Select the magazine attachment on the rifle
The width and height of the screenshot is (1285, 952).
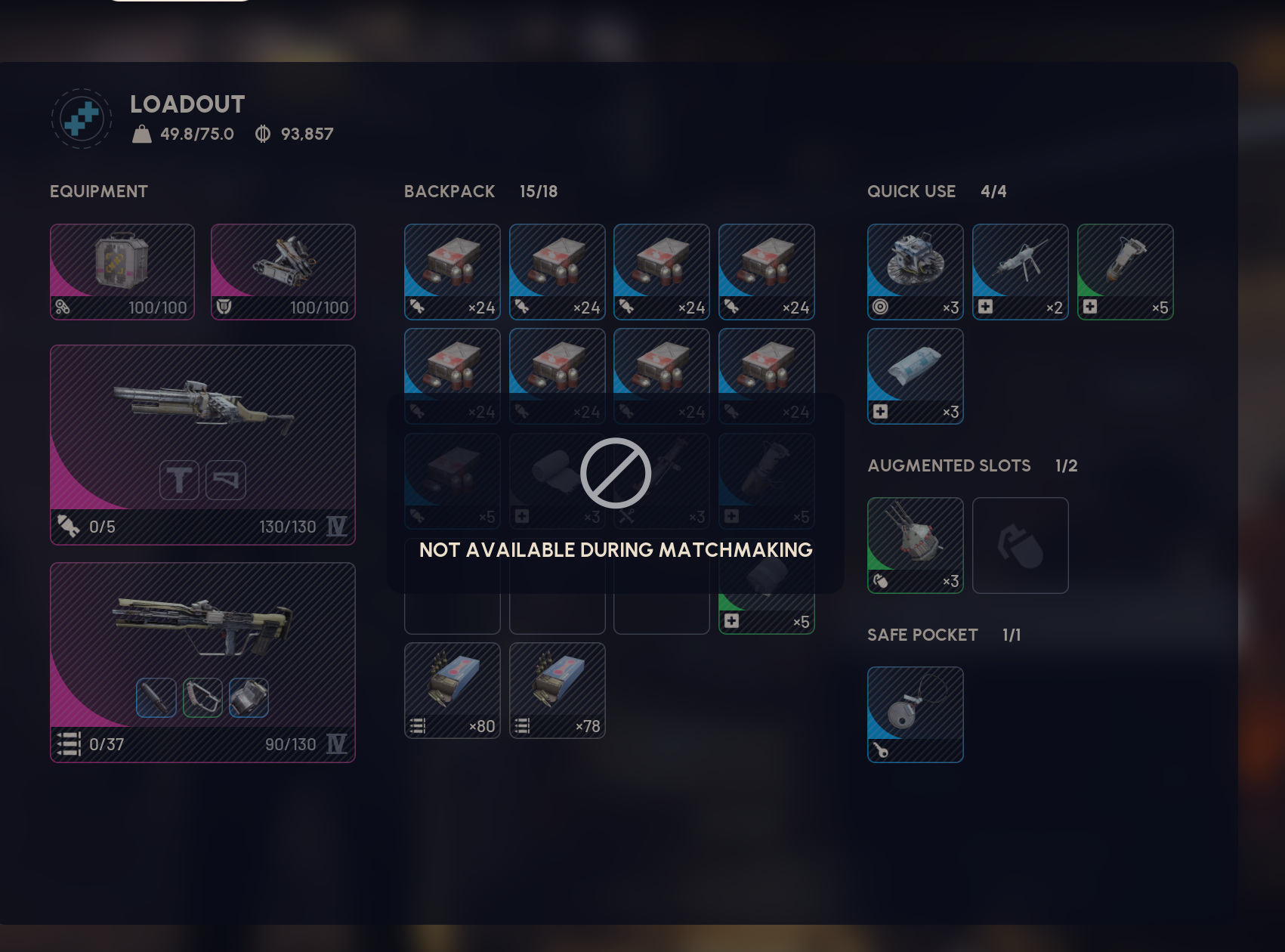pyautogui.click(x=249, y=697)
